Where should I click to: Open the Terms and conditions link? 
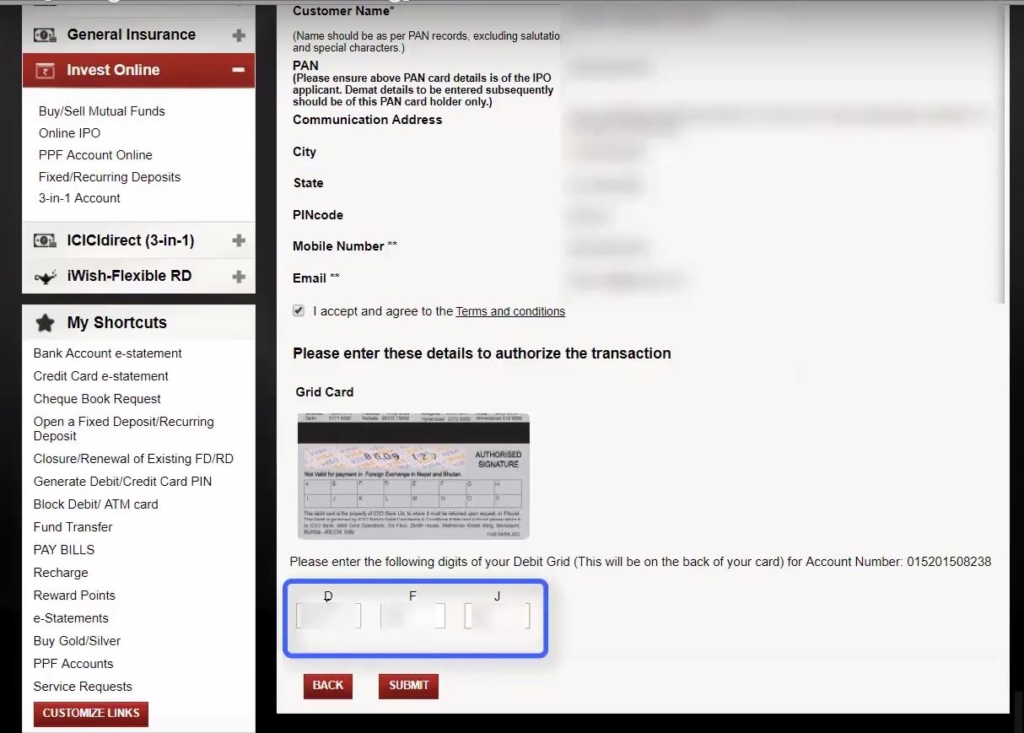click(x=510, y=312)
